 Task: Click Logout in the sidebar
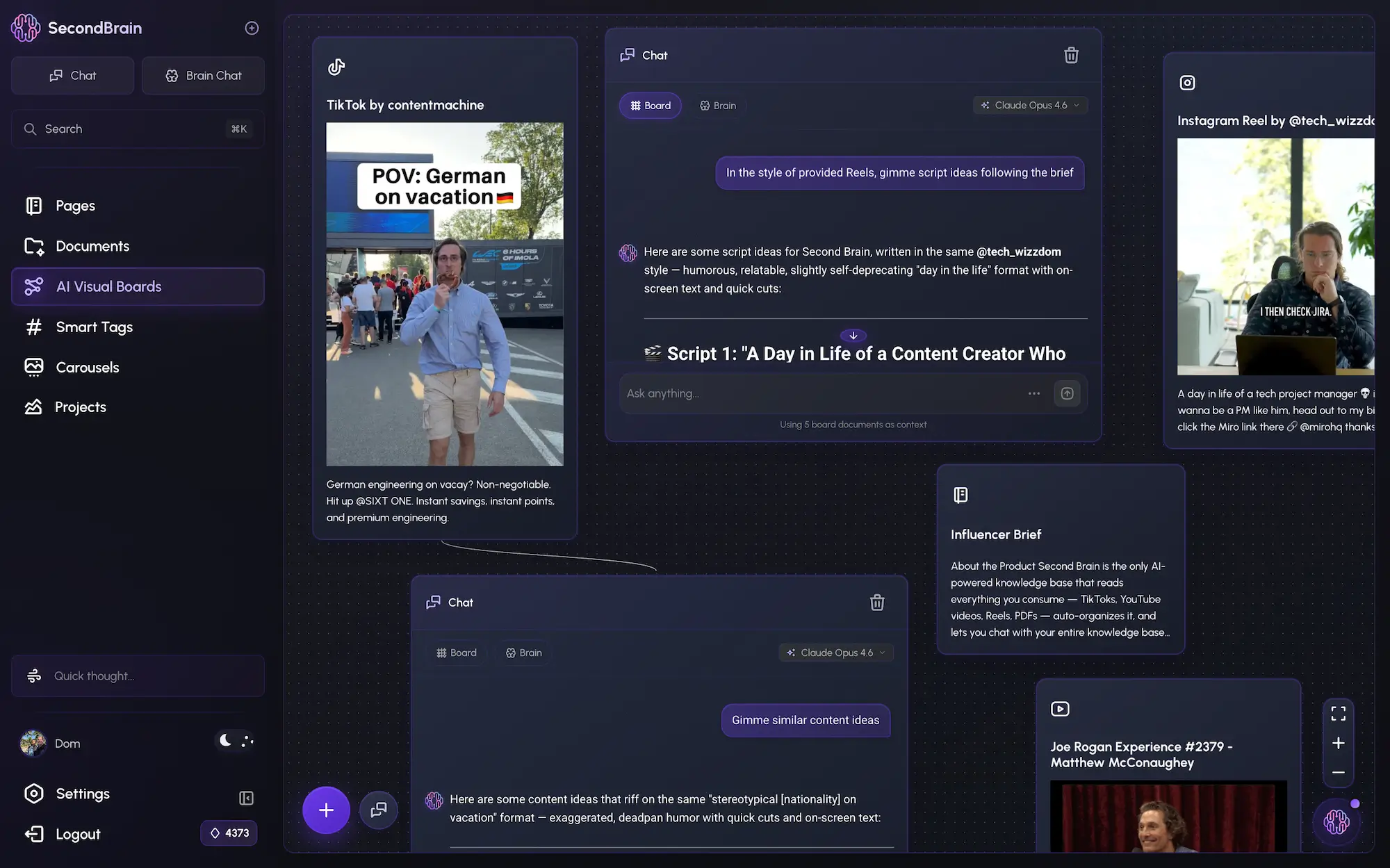(x=63, y=834)
